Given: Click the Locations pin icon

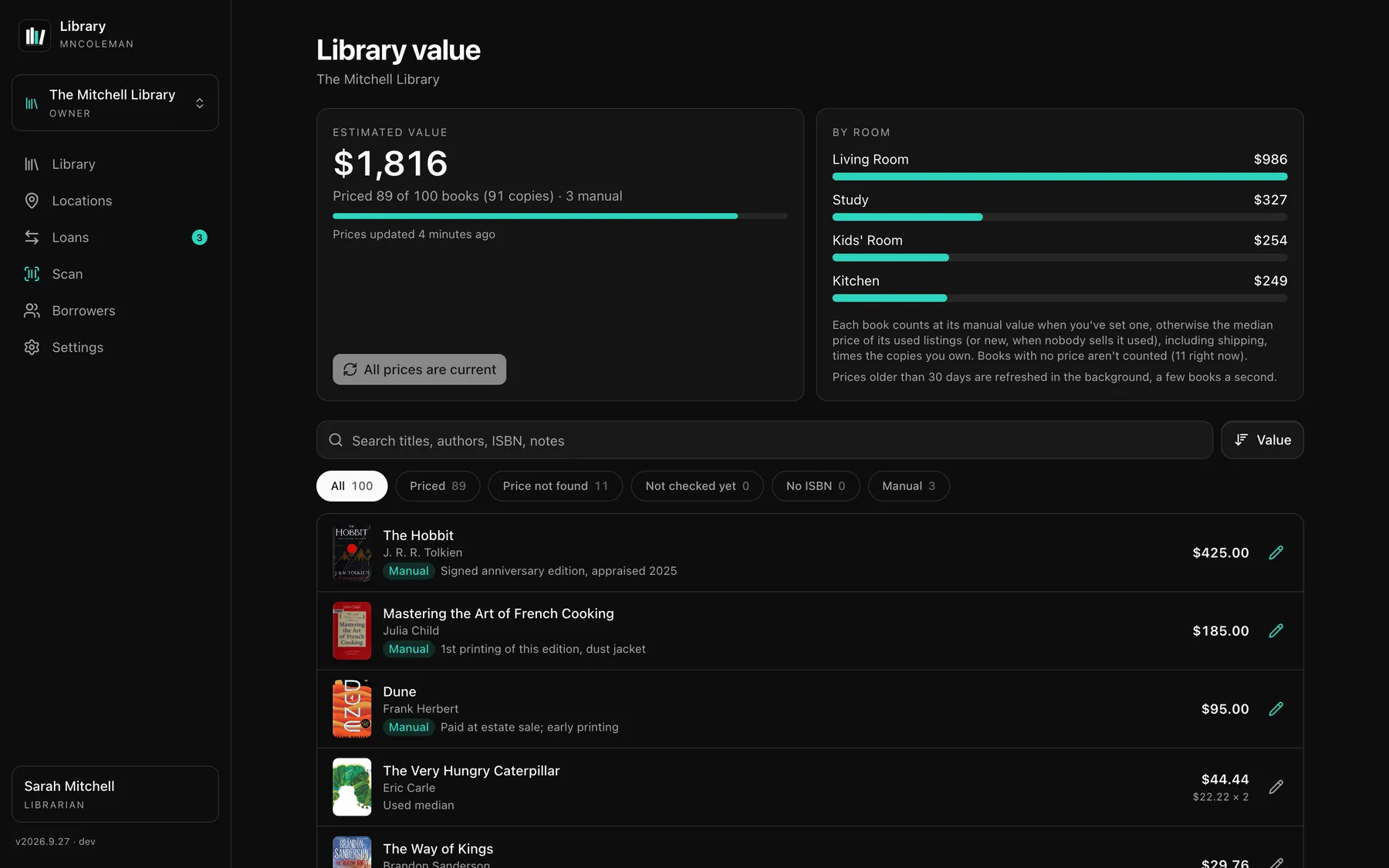Looking at the screenshot, I should click(32, 201).
